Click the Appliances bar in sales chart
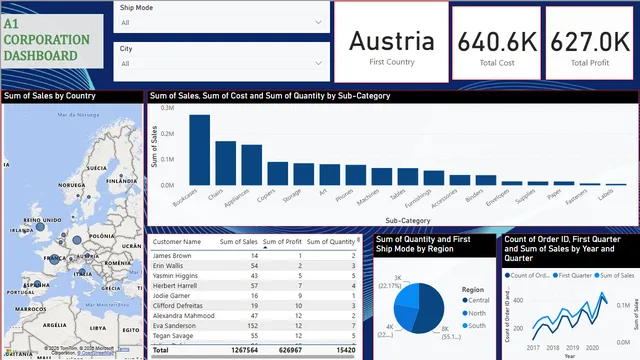This screenshot has width=640, height=360. pyautogui.click(x=251, y=165)
